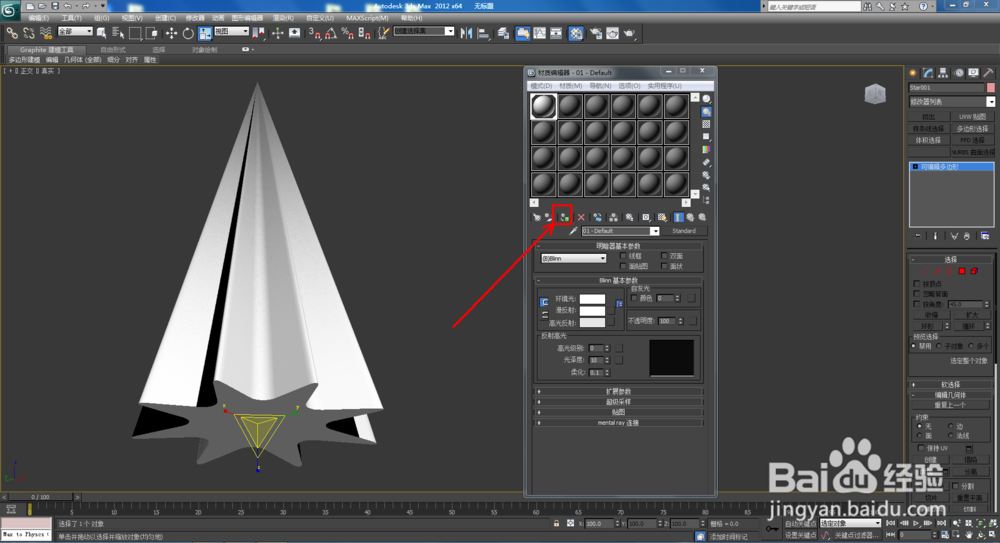Expand Soft Selection (软选择) rollout

(950, 385)
